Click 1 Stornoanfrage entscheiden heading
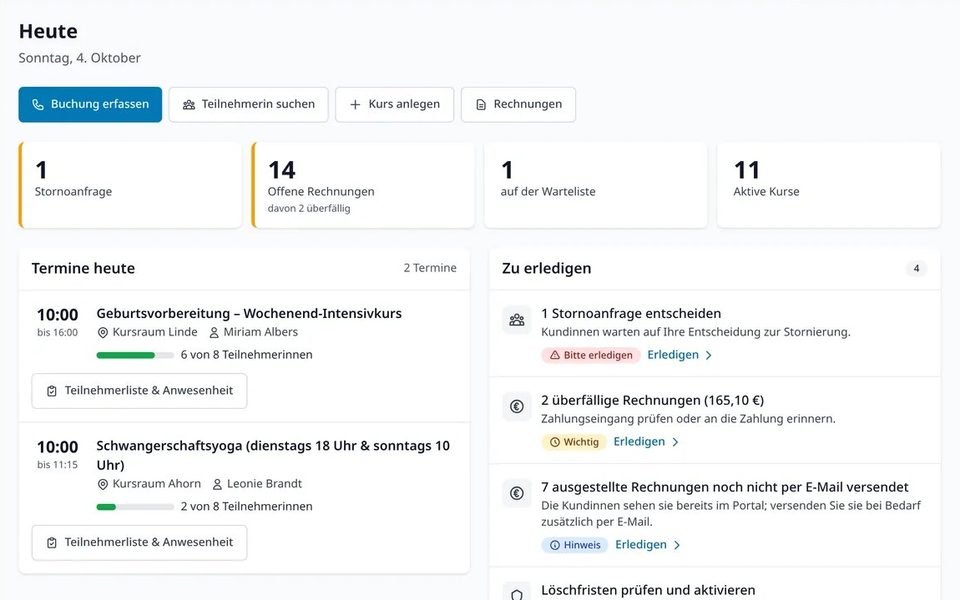Image resolution: width=960 pixels, height=600 pixels. click(631, 314)
